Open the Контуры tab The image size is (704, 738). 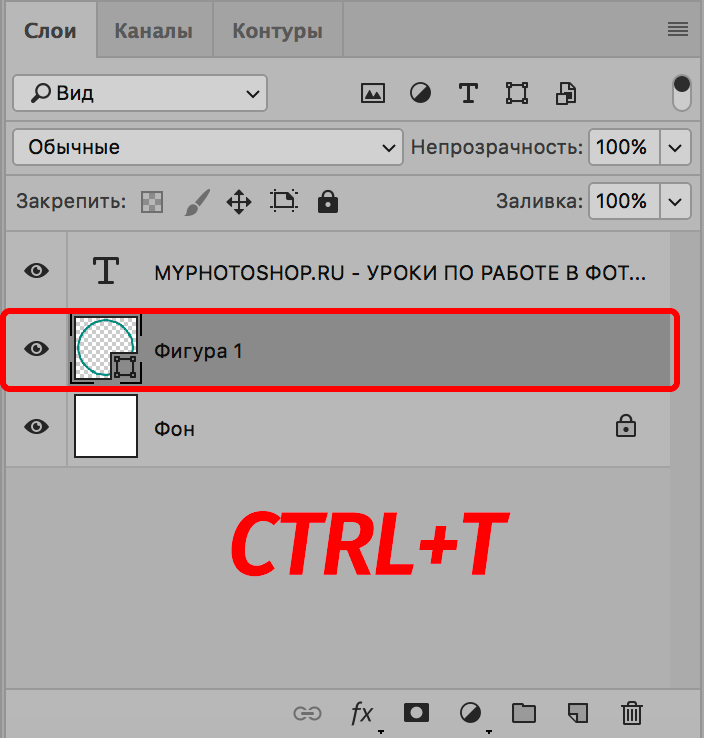pyautogui.click(x=278, y=31)
